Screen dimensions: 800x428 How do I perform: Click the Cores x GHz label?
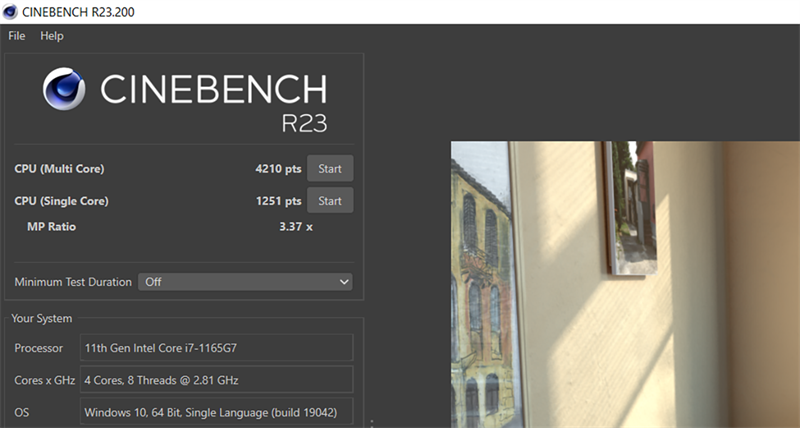[44, 380]
